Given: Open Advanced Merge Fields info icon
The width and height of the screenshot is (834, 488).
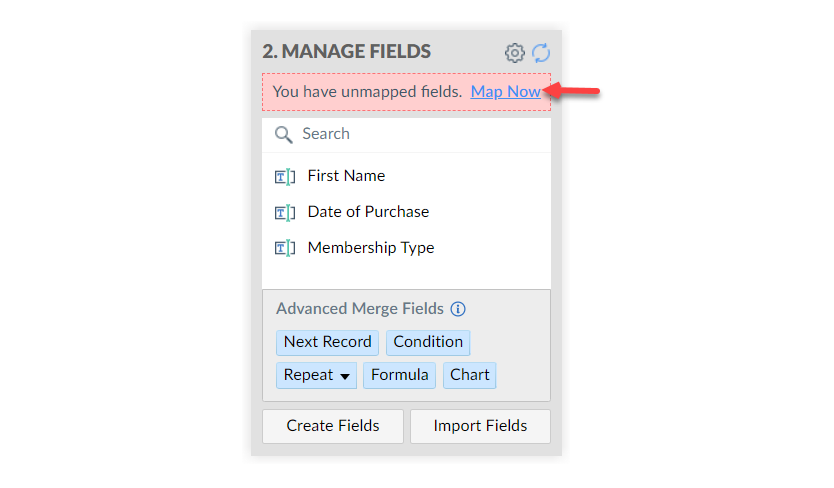Looking at the screenshot, I should (x=458, y=309).
